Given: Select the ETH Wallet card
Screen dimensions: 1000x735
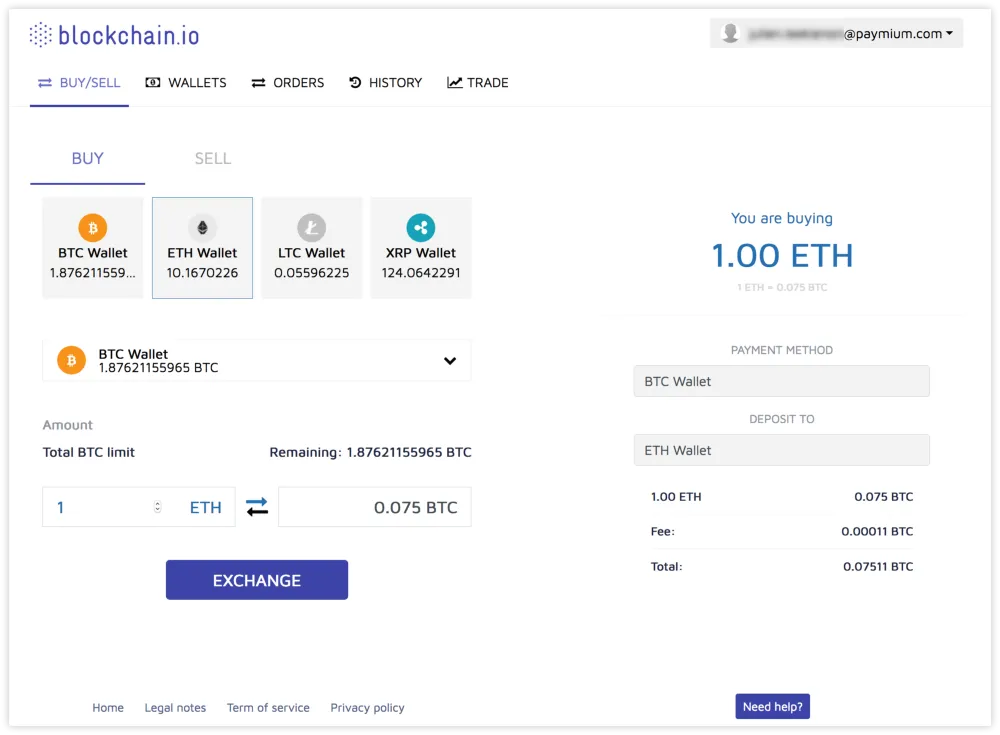Looking at the screenshot, I should 202,248.
